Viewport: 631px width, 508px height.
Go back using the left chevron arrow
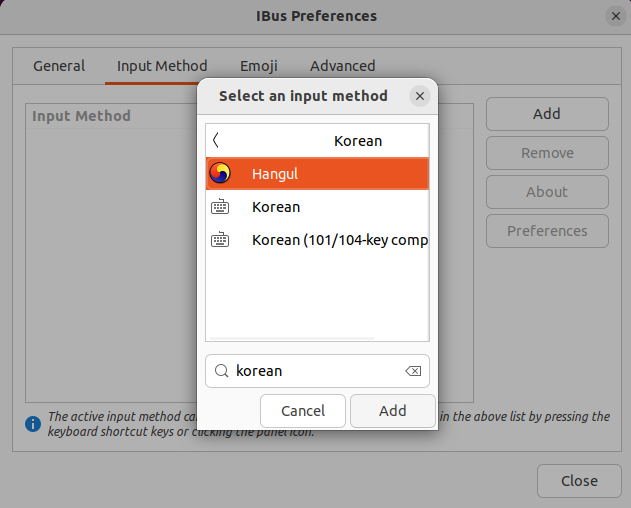(216, 140)
